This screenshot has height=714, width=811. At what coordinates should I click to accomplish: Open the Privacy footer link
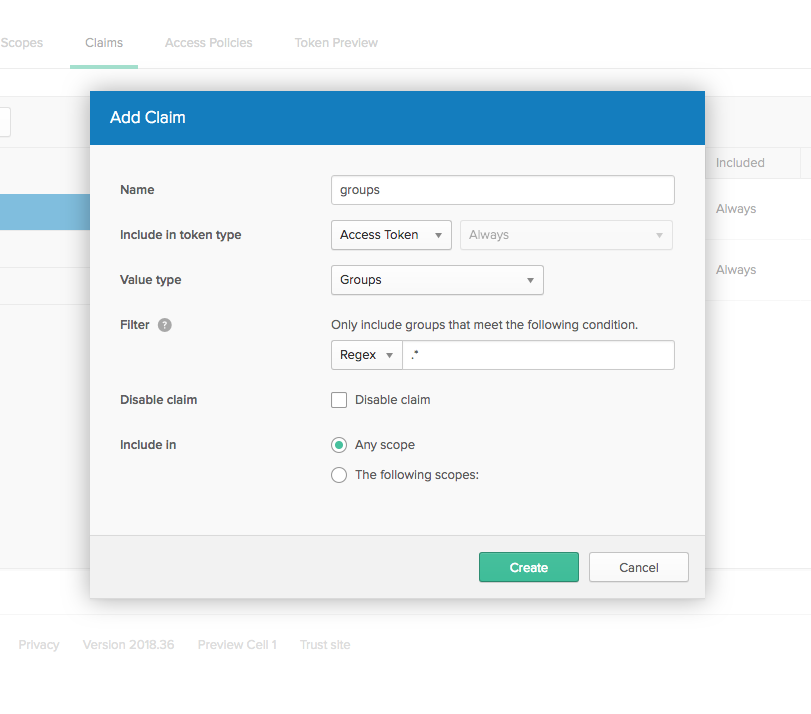[x=39, y=645]
